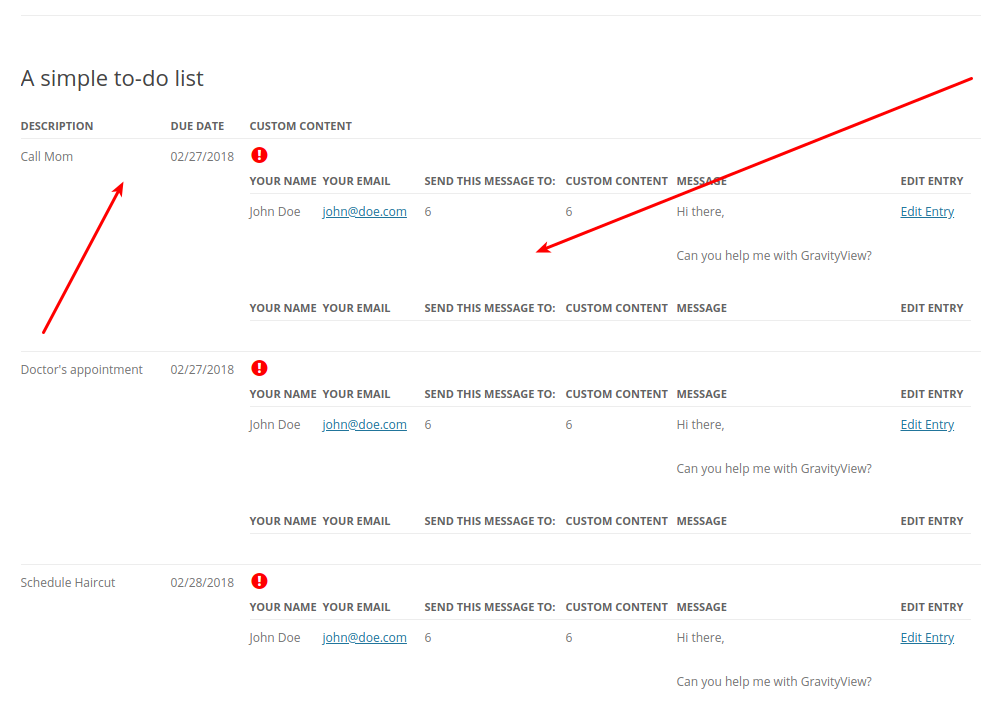
Task: Click the YOUR EMAIL column header
Action: click(x=356, y=181)
